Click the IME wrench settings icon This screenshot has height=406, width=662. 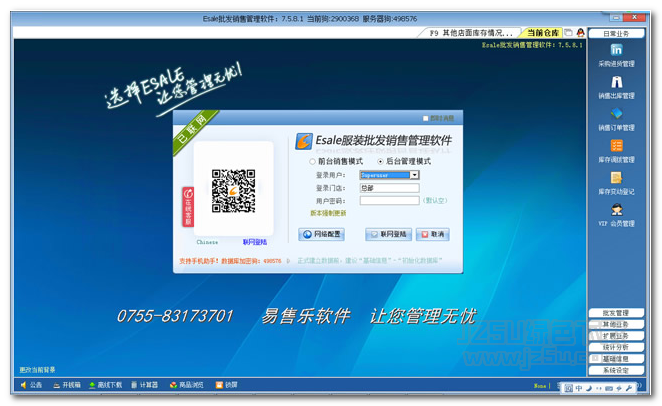click(629, 388)
